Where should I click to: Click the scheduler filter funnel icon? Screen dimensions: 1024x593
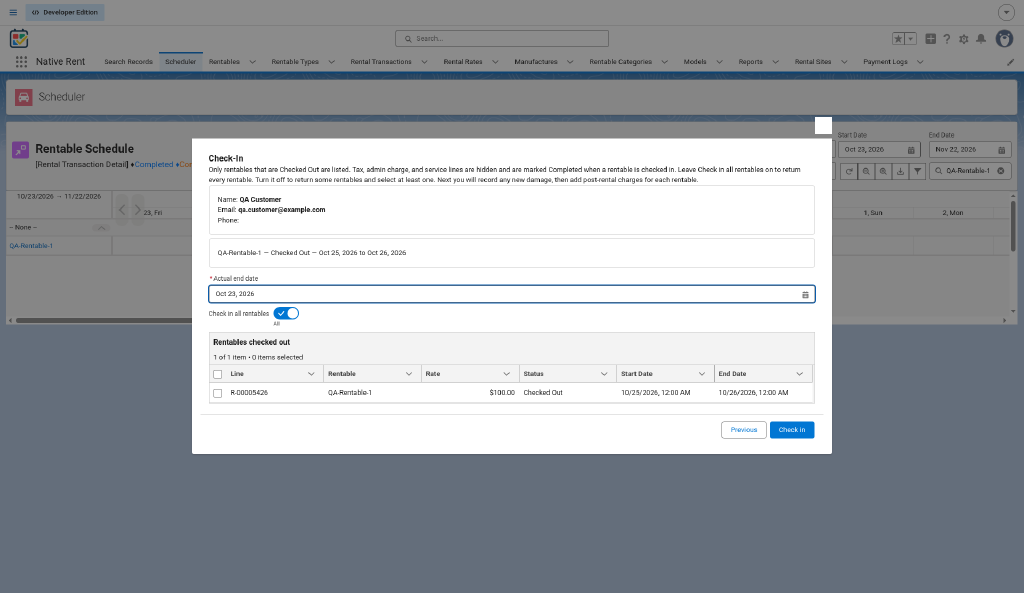point(918,171)
